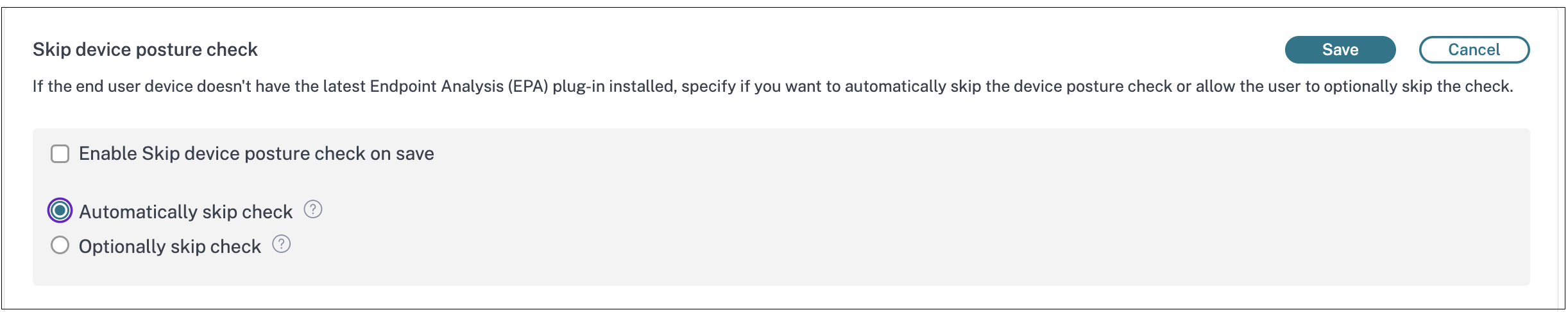Viewport: 1568px width, 312px height.
Task: Click the EPA plug-in description paragraph
Action: 772,87
